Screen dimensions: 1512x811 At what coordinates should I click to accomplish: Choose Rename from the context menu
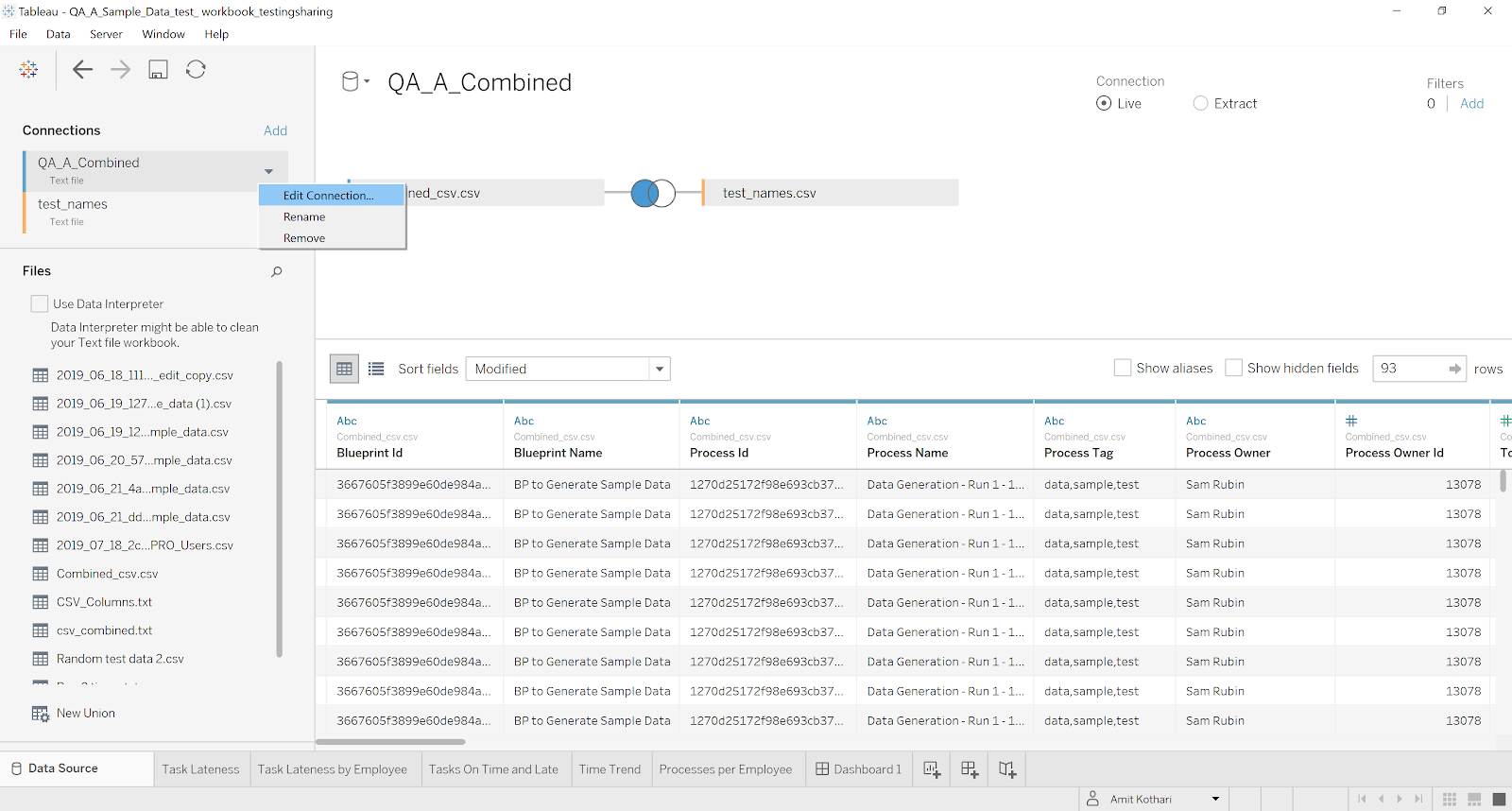tap(332, 216)
